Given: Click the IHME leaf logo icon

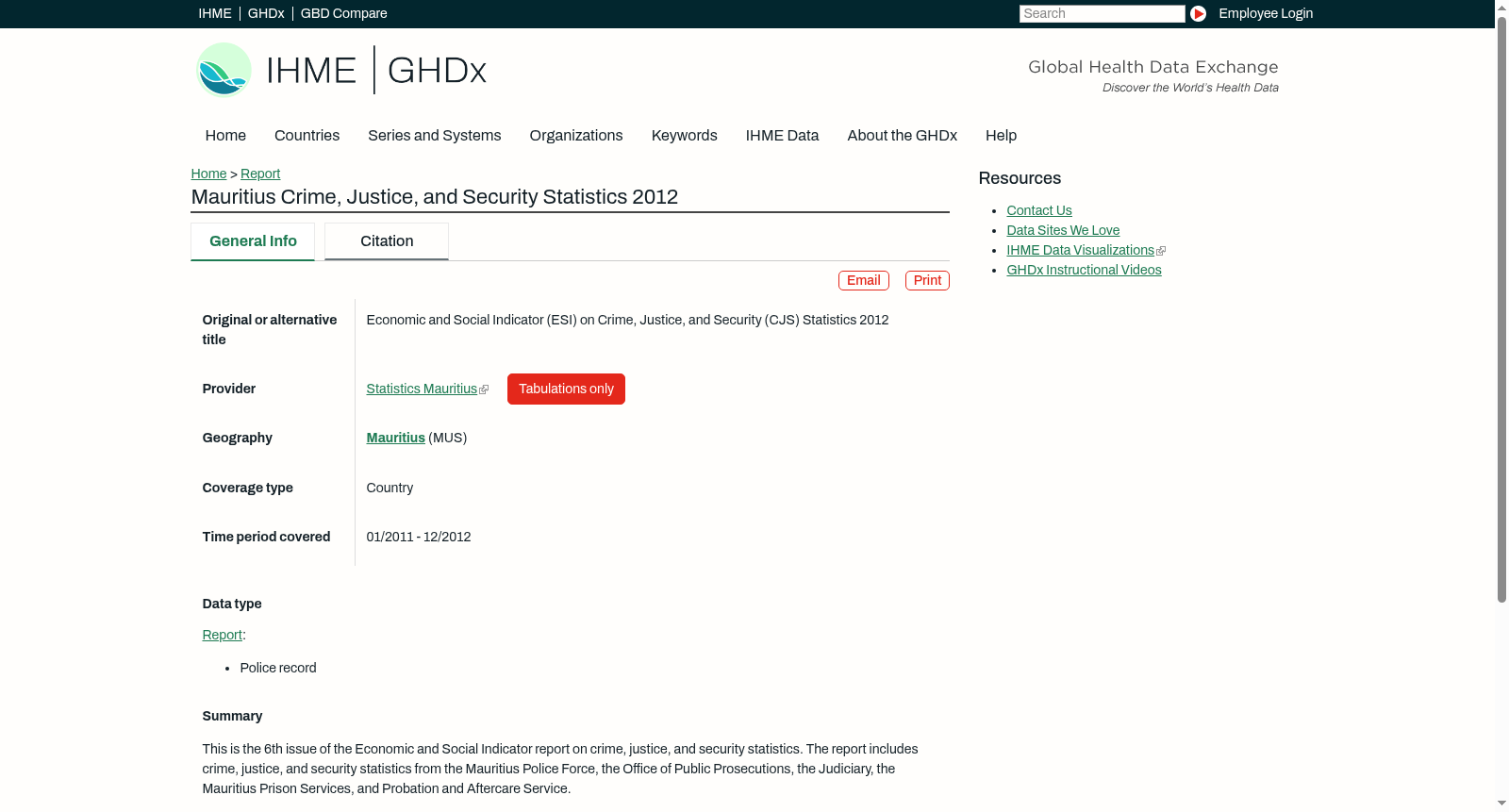Looking at the screenshot, I should (x=224, y=70).
